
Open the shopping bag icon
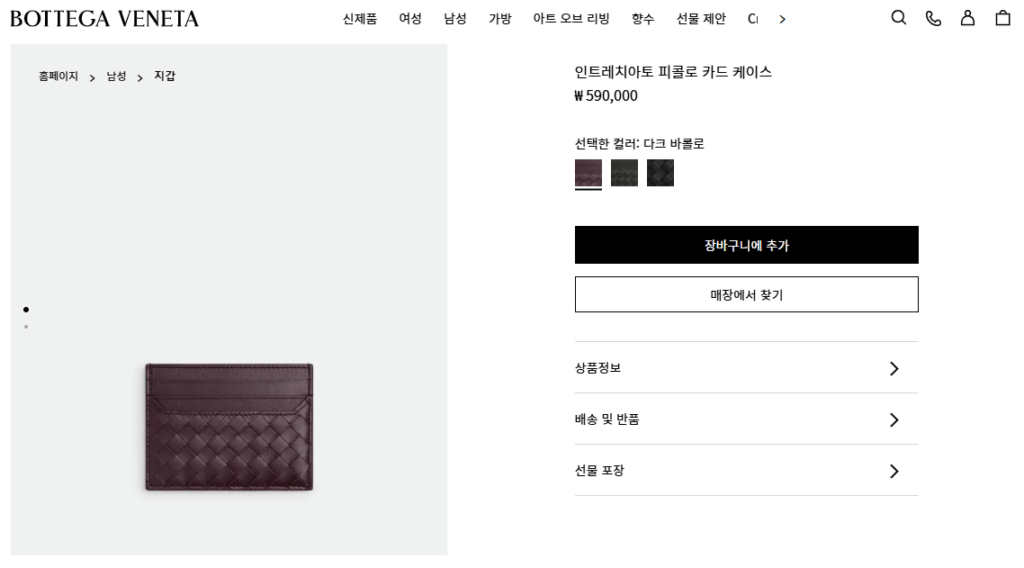tap(1002, 18)
